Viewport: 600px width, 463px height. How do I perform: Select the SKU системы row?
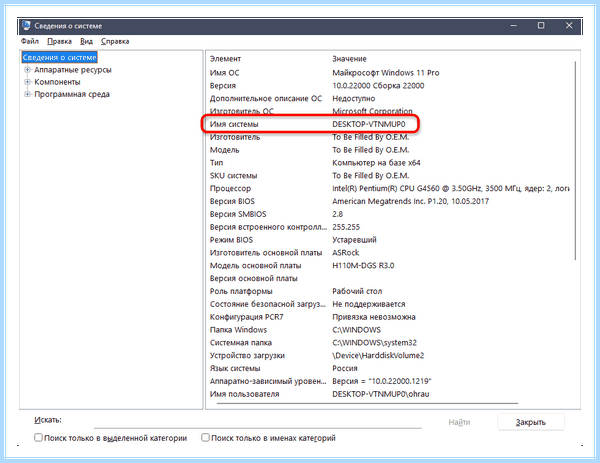pos(390,176)
